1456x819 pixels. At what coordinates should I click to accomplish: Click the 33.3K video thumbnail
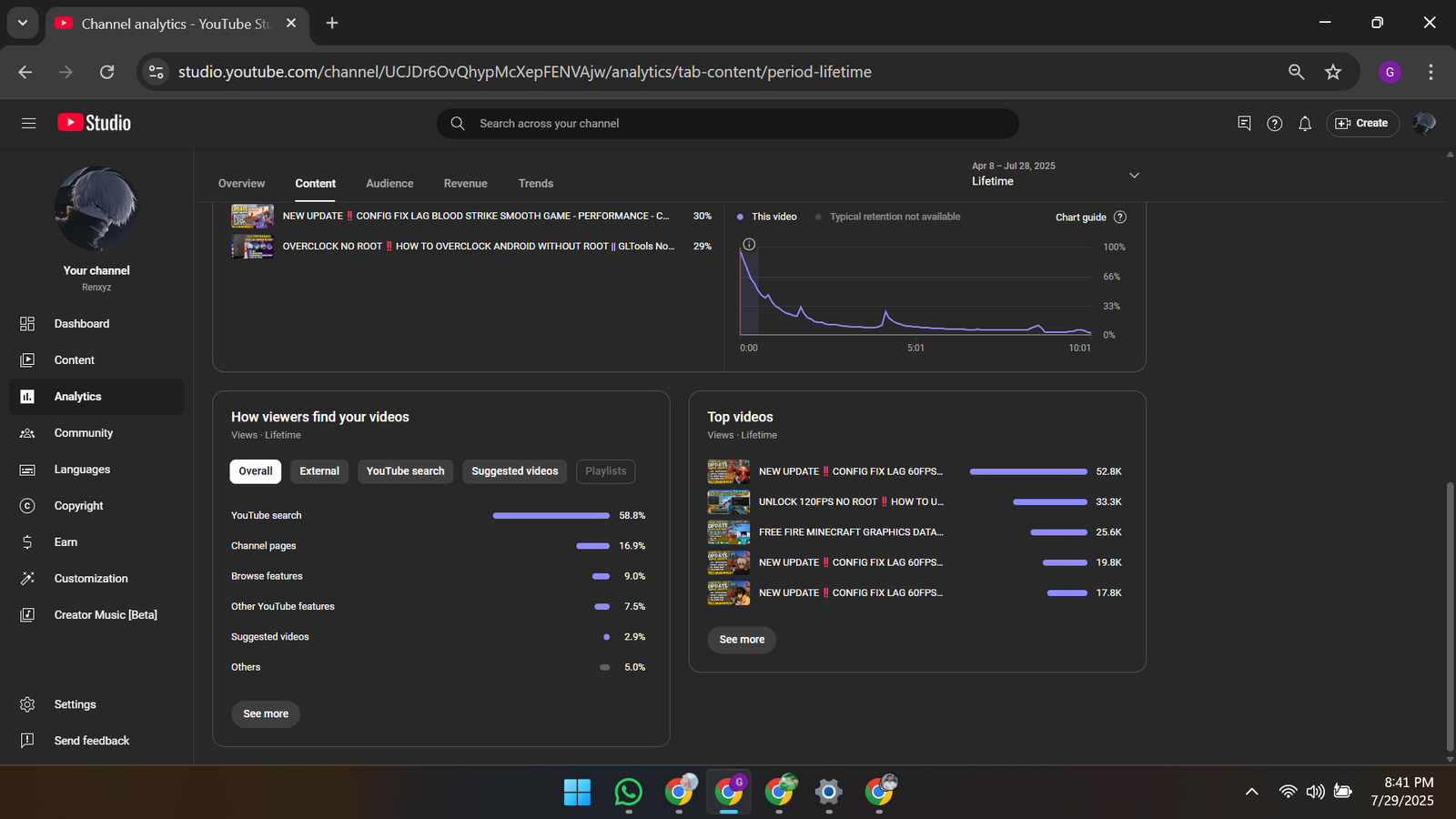(729, 502)
